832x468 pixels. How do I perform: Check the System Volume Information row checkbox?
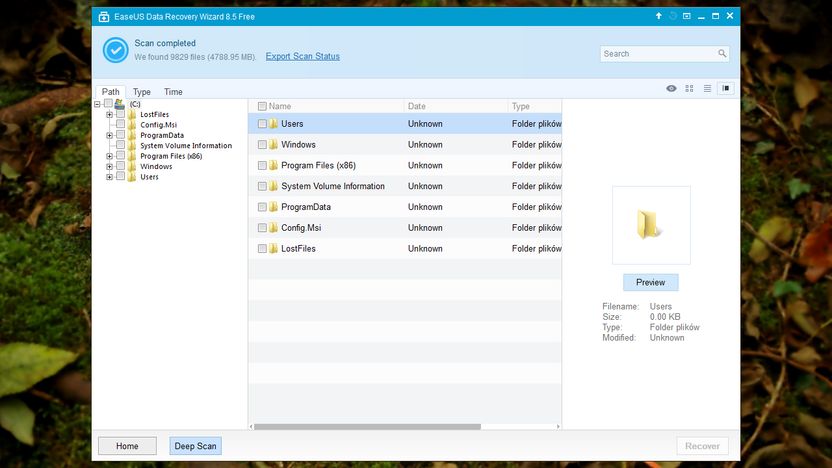pyautogui.click(x=262, y=186)
